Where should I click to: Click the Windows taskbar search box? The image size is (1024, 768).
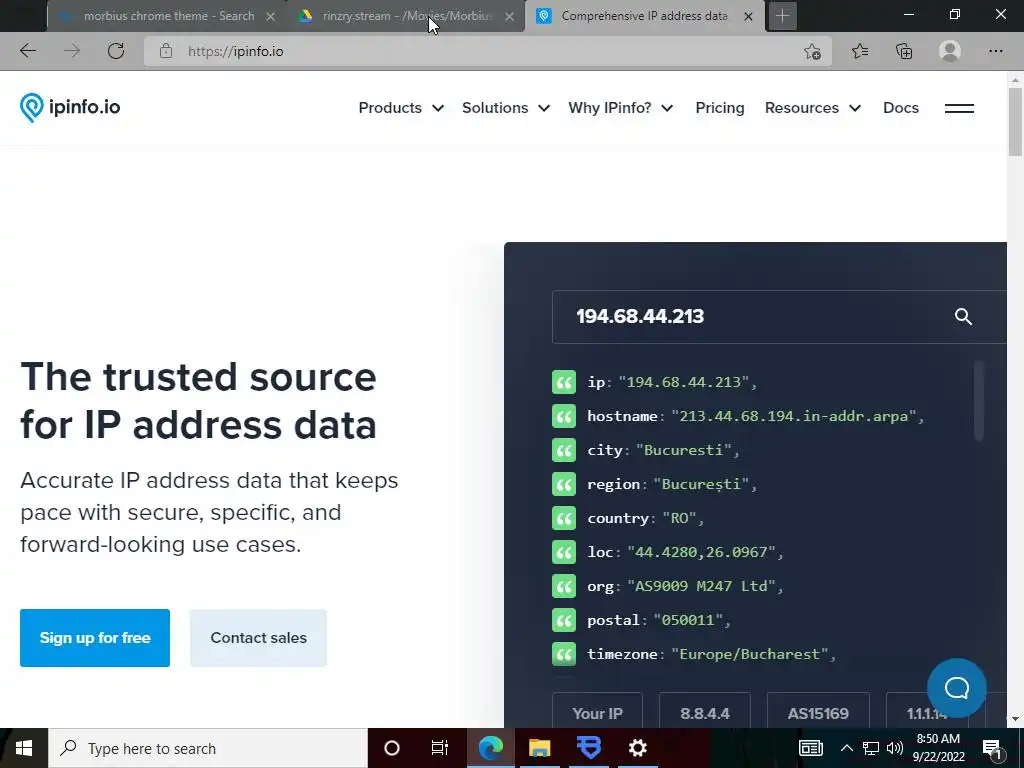208,748
